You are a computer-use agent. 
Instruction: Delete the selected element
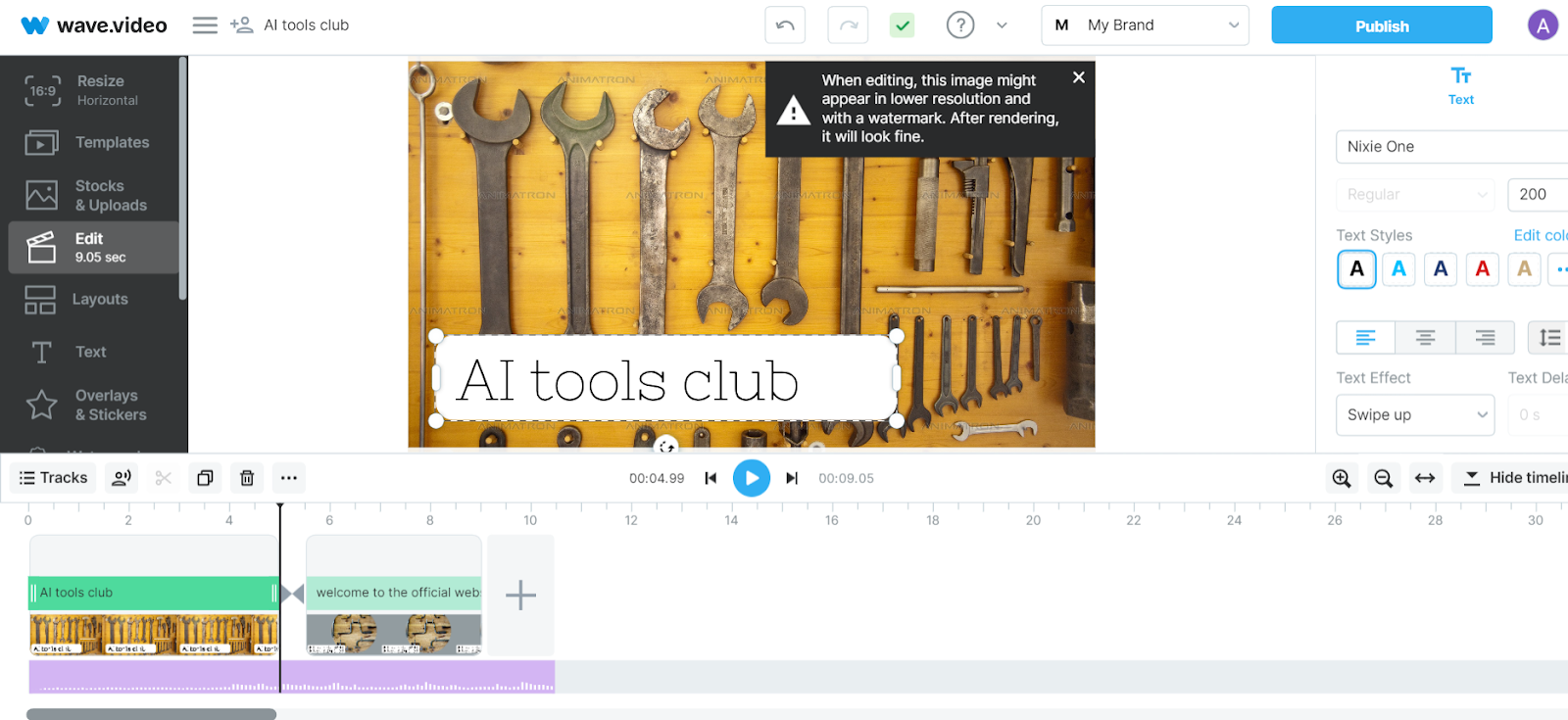247,478
